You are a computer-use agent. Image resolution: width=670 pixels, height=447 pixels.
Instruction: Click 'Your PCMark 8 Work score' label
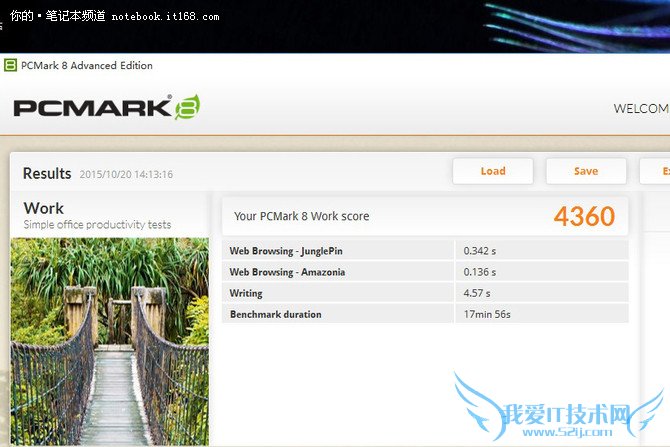[301, 216]
